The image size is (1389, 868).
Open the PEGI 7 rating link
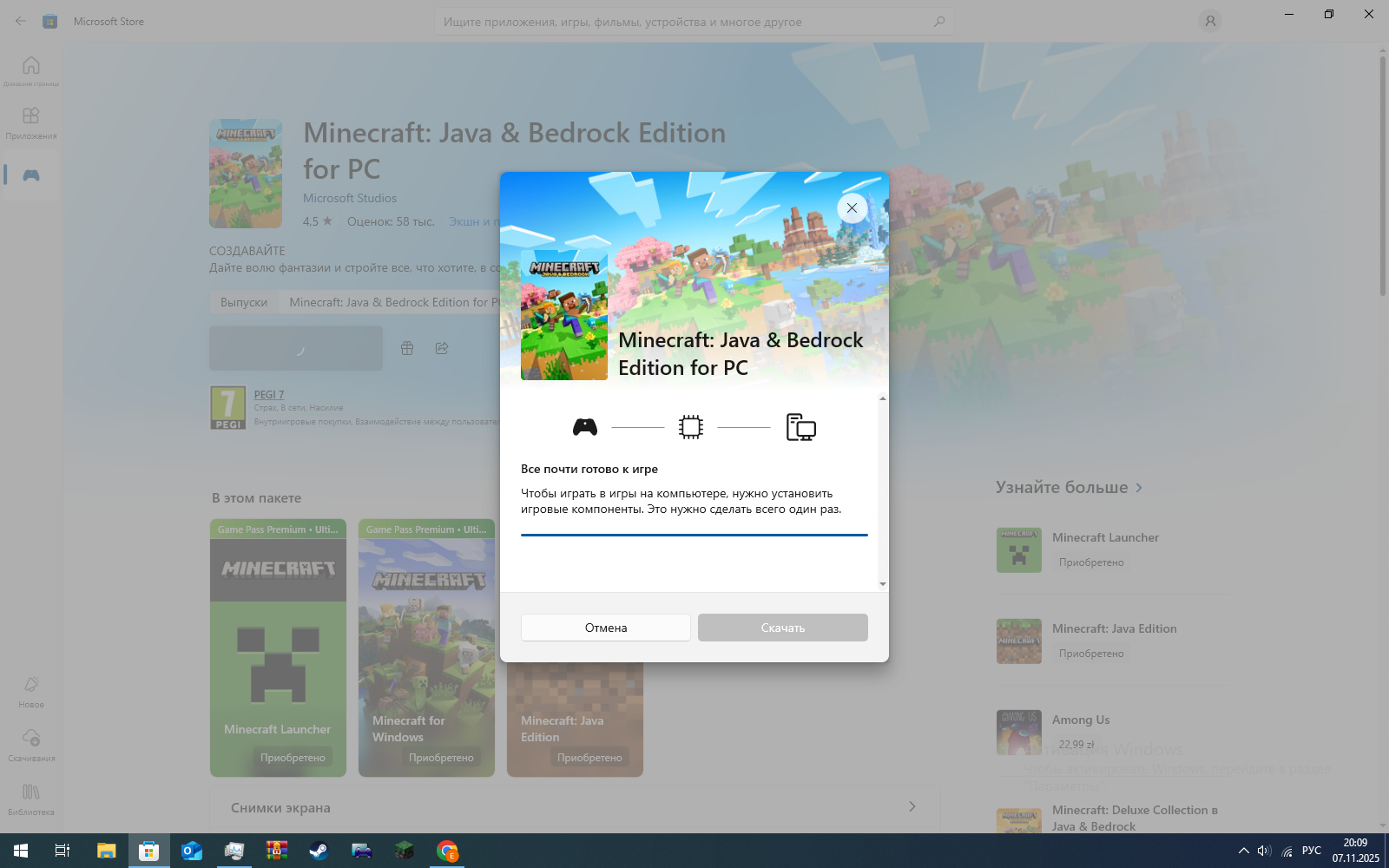click(269, 394)
